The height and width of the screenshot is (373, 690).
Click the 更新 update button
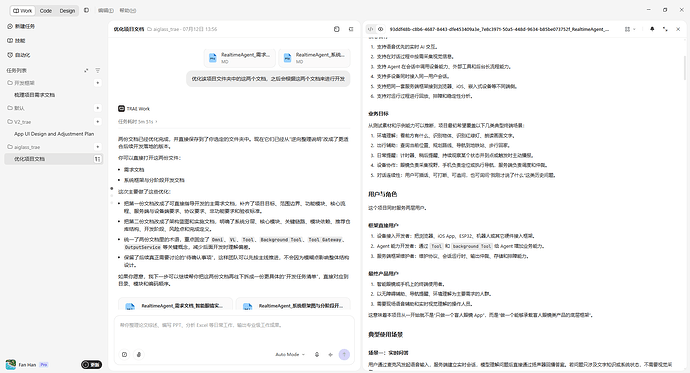92,365
